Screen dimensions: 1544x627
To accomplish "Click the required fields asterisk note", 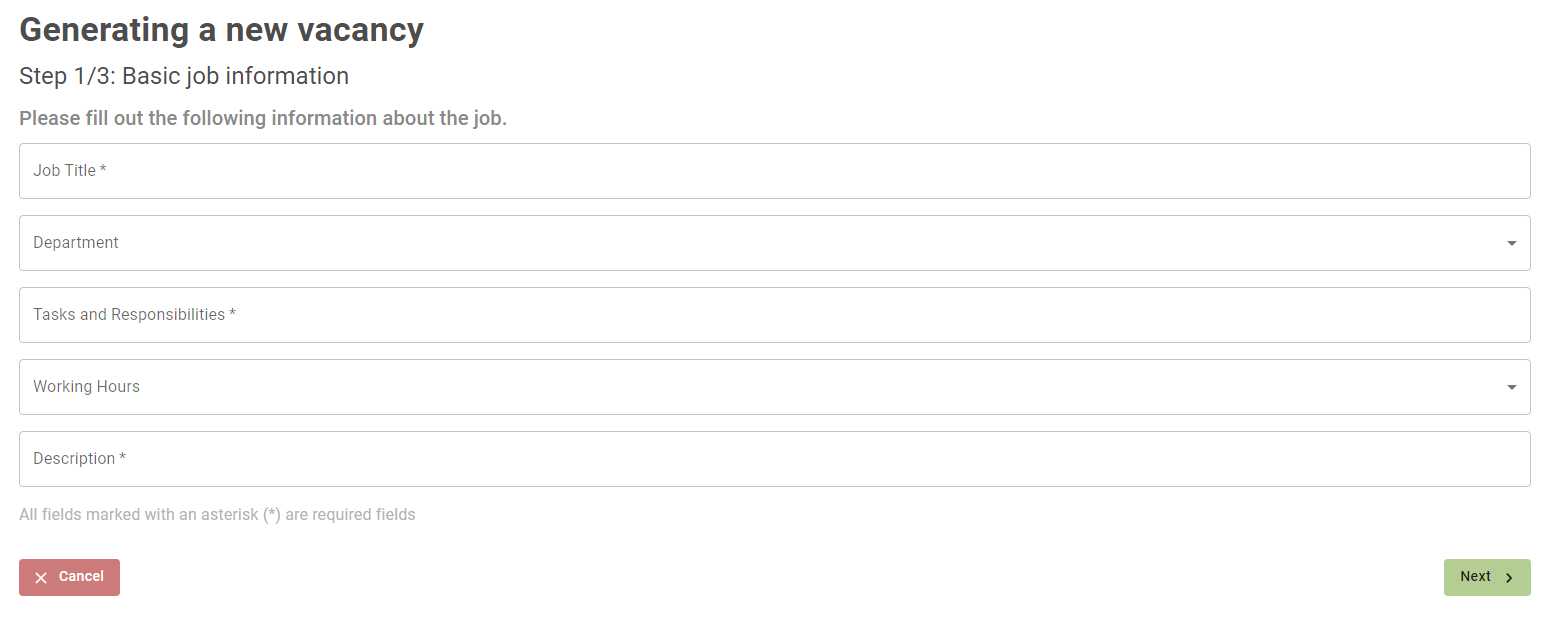I will (217, 515).
